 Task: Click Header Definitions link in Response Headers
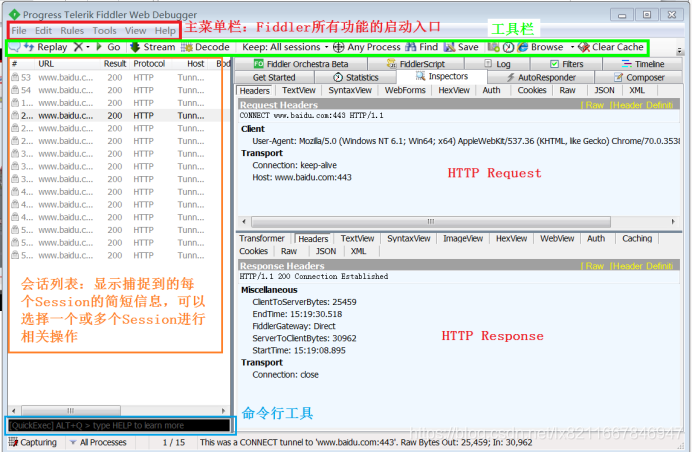(641, 266)
